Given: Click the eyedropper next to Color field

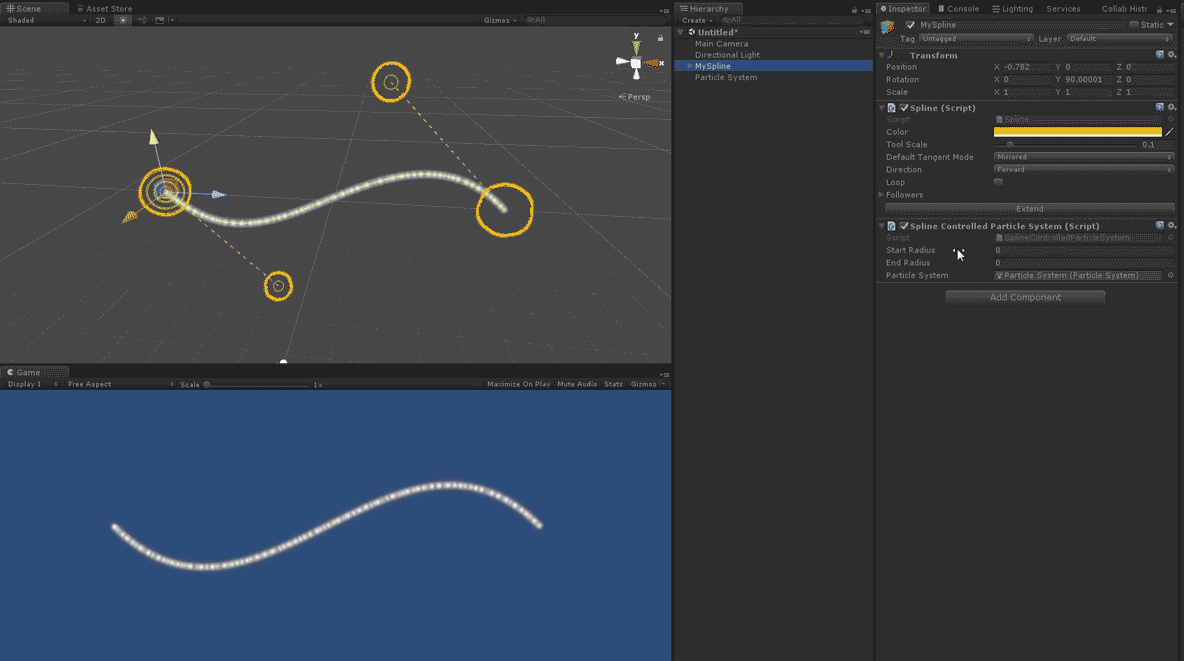Looking at the screenshot, I should [x=1169, y=132].
